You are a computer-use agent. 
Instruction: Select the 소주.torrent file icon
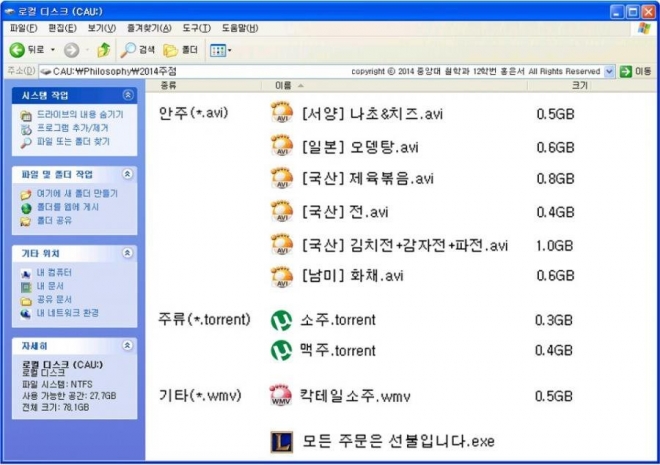tap(282, 320)
